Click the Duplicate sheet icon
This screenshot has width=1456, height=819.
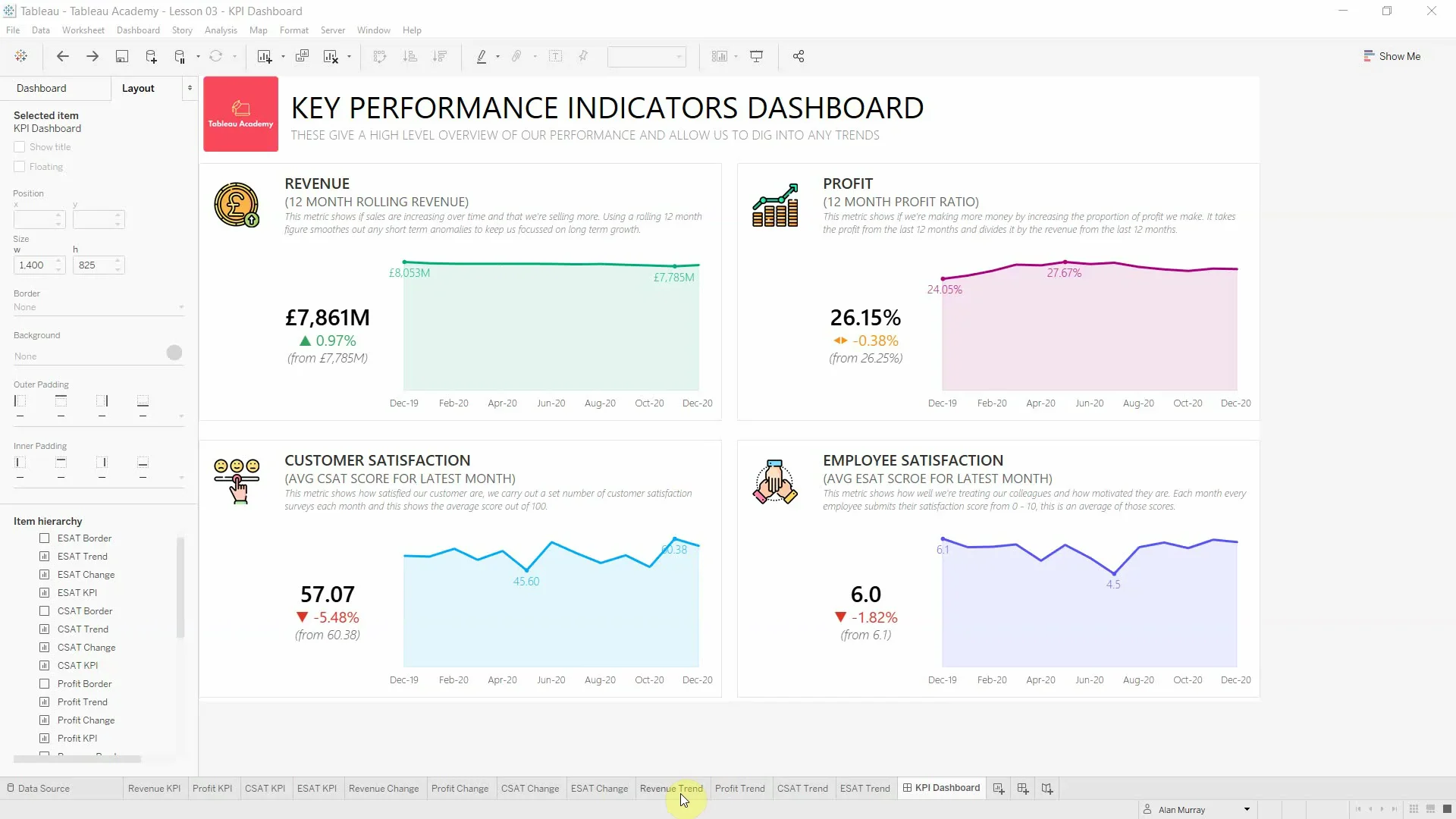tap(302, 56)
